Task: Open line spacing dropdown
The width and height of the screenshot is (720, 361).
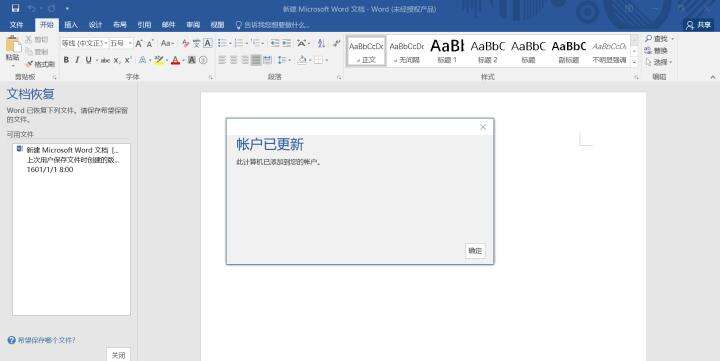Action: tap(290, 60)
